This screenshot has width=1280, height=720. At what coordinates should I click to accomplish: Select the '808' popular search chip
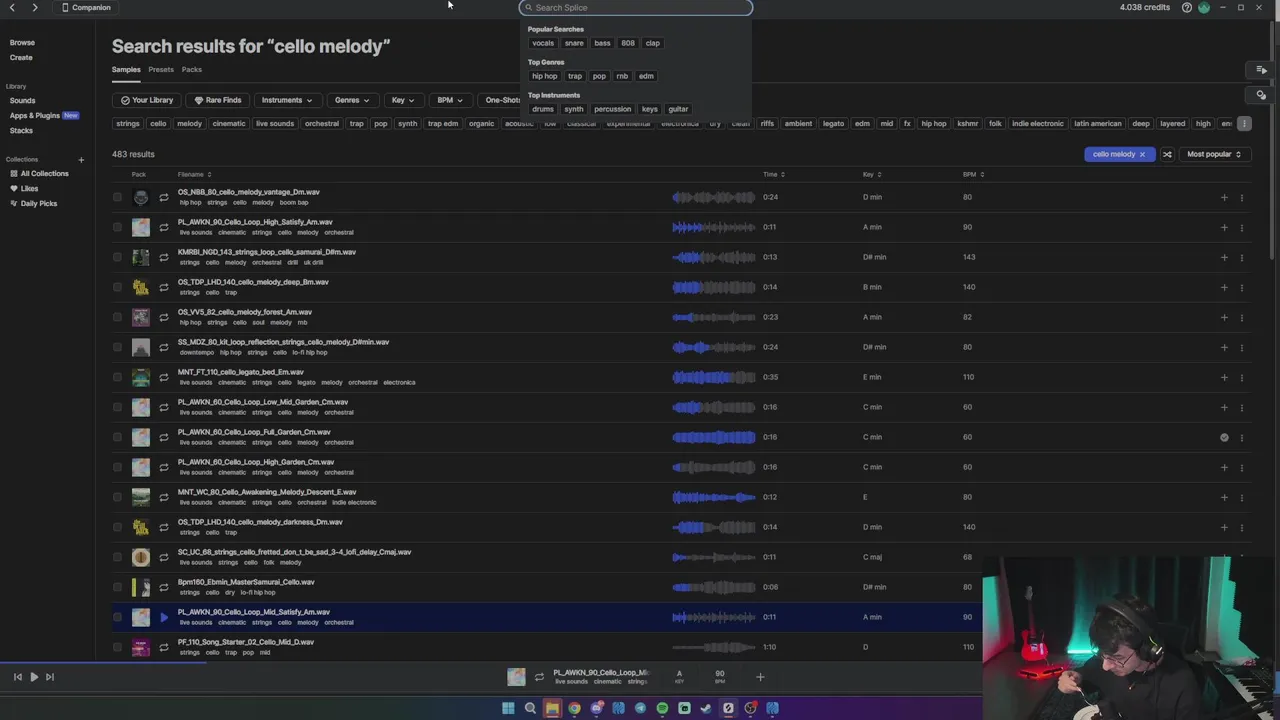(x=628, y=43)
